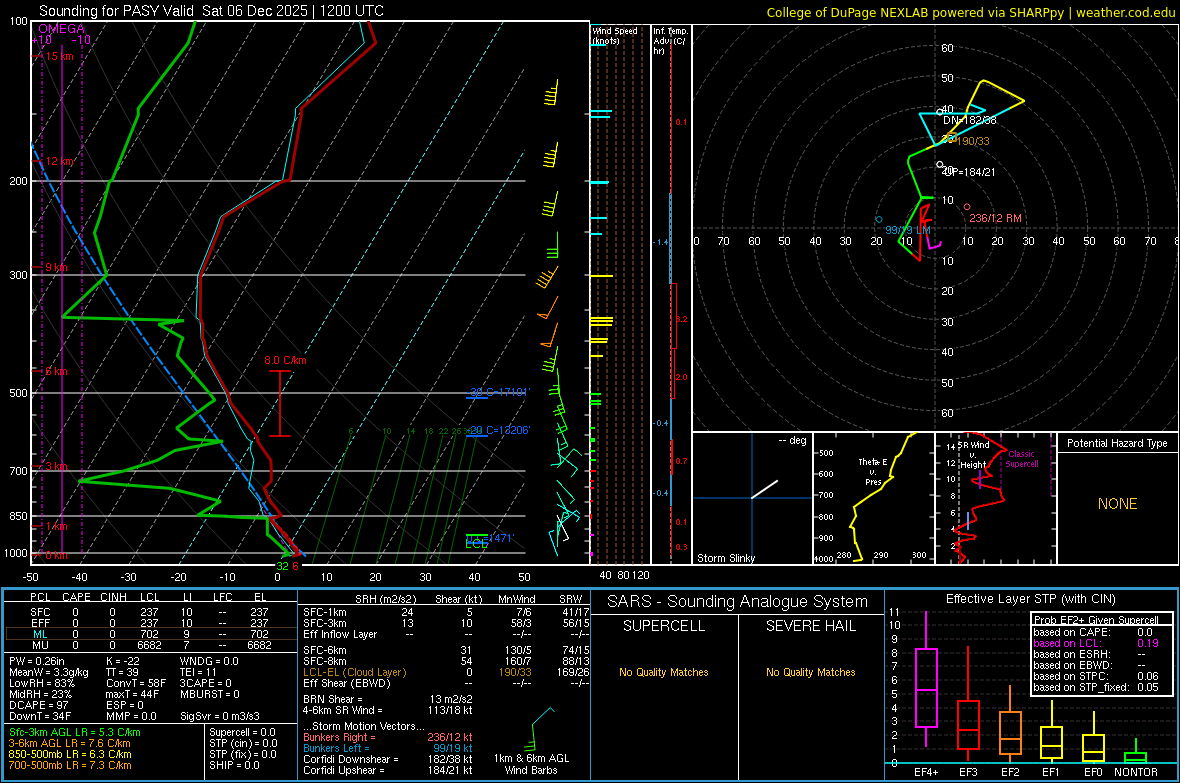Click the "DCAPE = 97" value
This screenshot has height=783, width=1180.
pyautogui.click(x=38, y=705)
